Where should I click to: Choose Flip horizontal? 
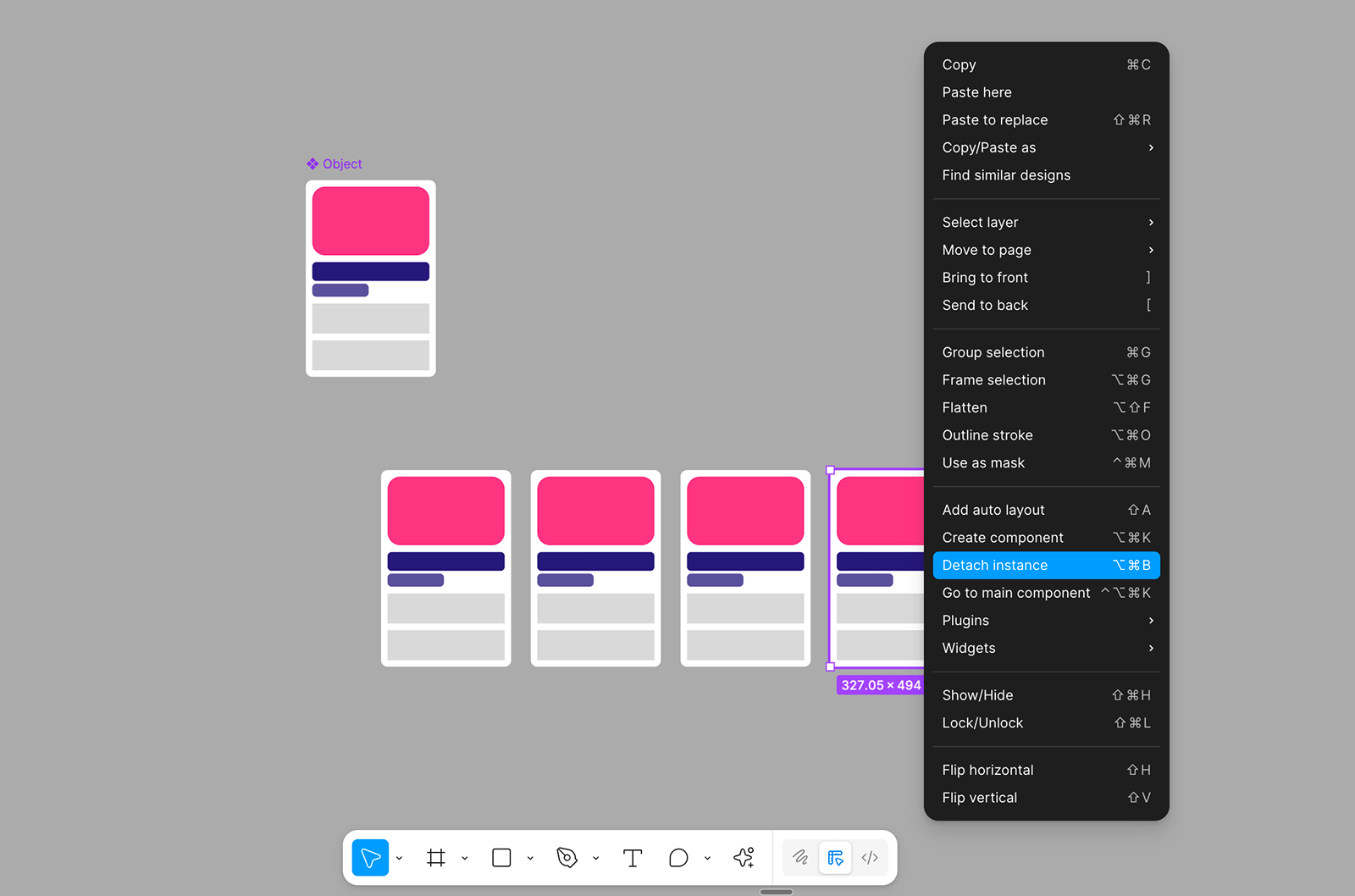click(1046, 770)
